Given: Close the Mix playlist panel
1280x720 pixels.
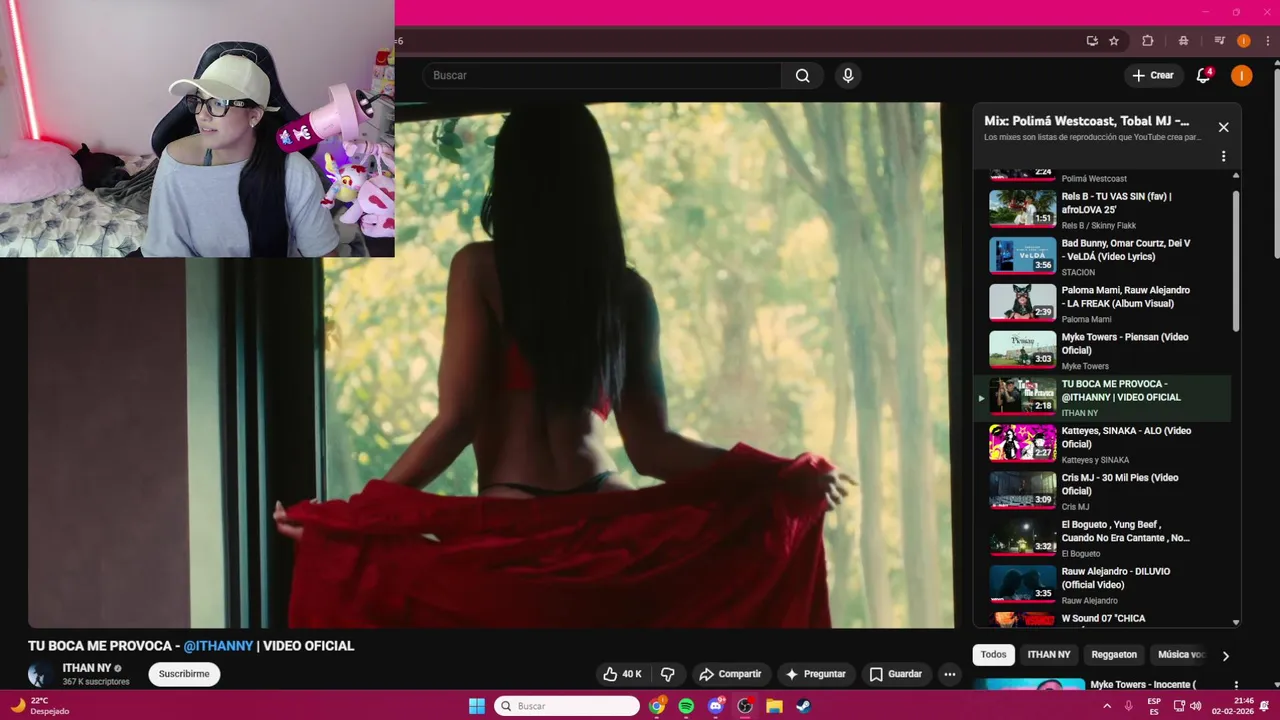Looking at the screenshot, I should pos(1223,127).
